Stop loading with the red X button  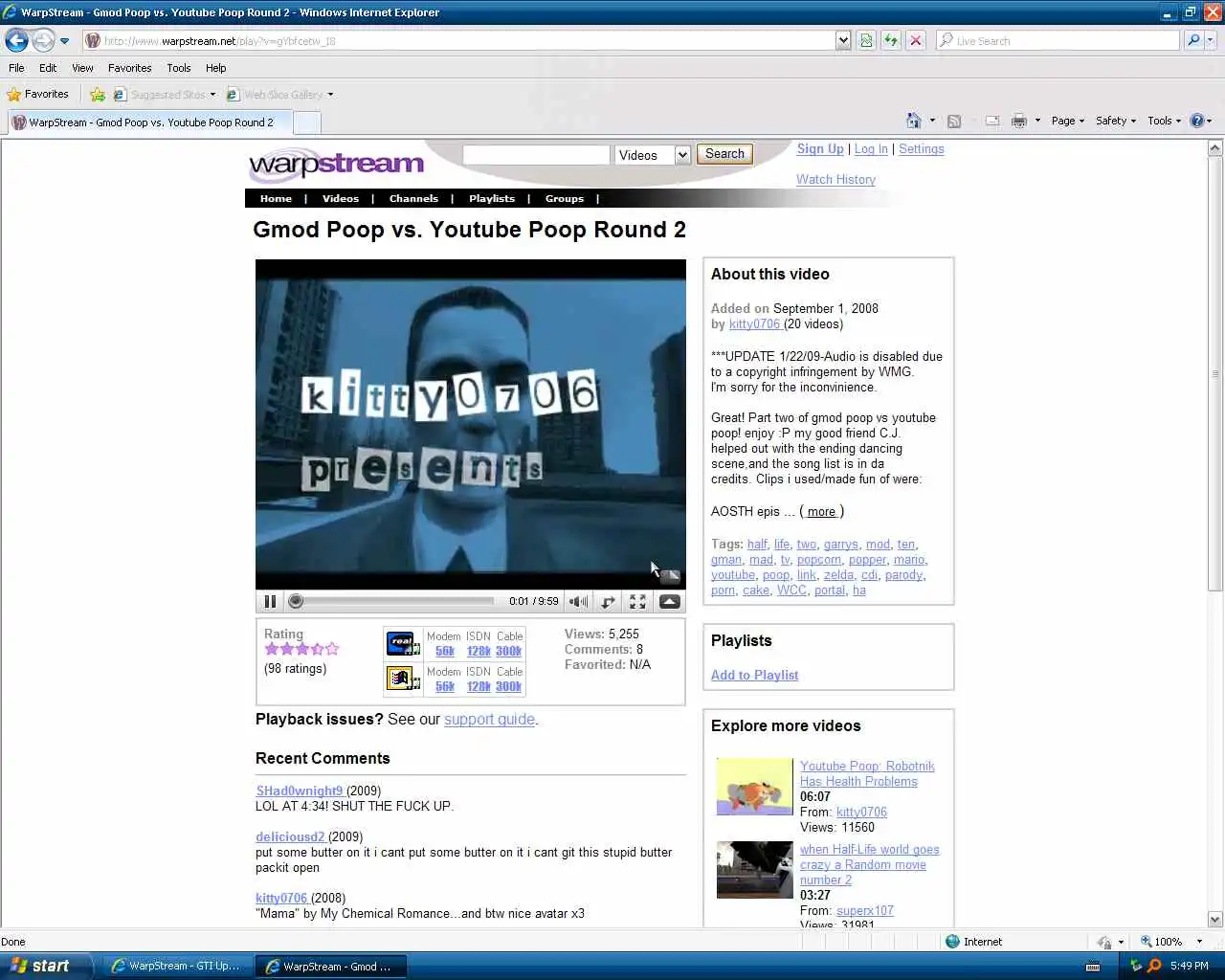(x=916, y=40)
